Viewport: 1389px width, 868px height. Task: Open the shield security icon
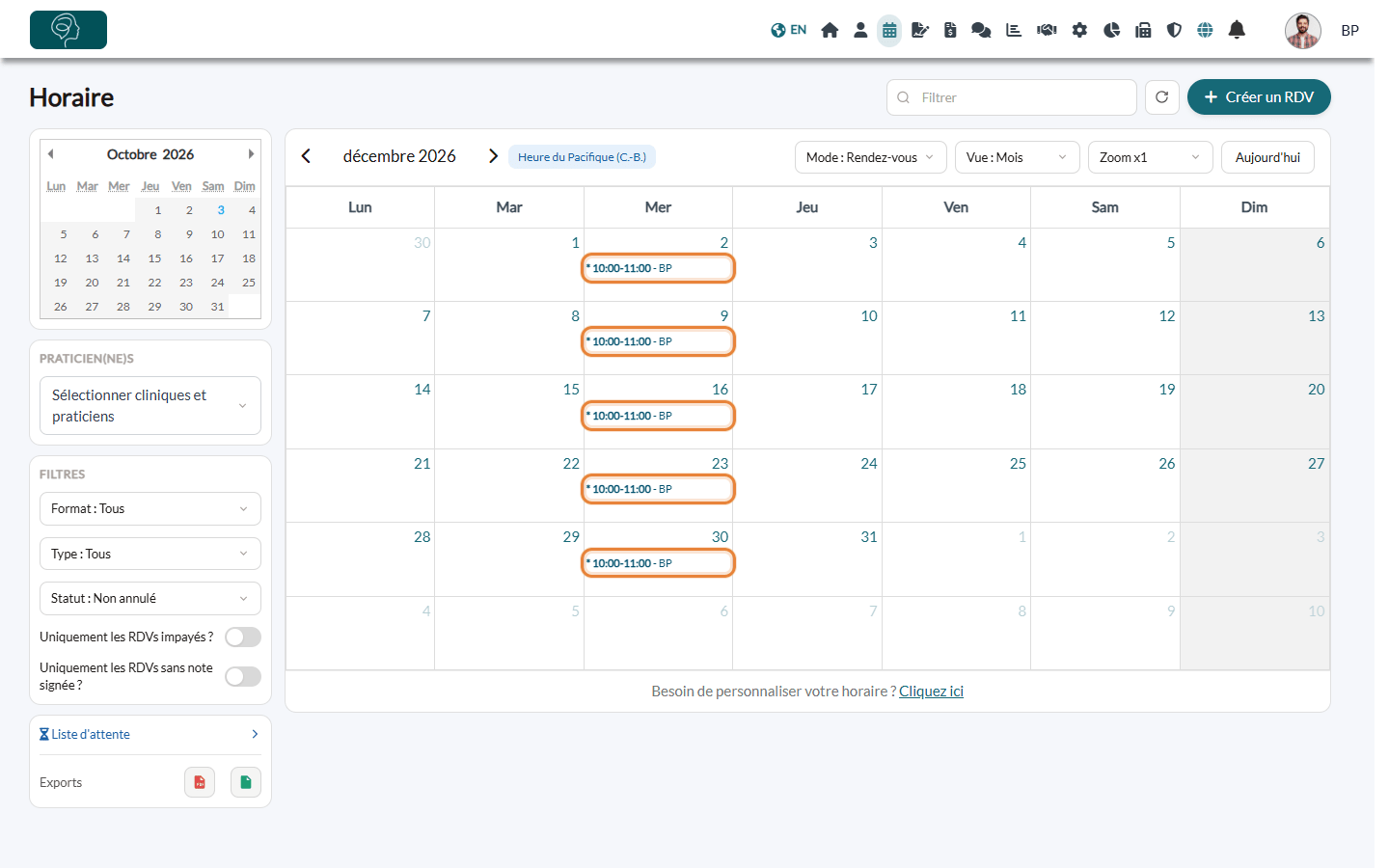coord(1174,30)
